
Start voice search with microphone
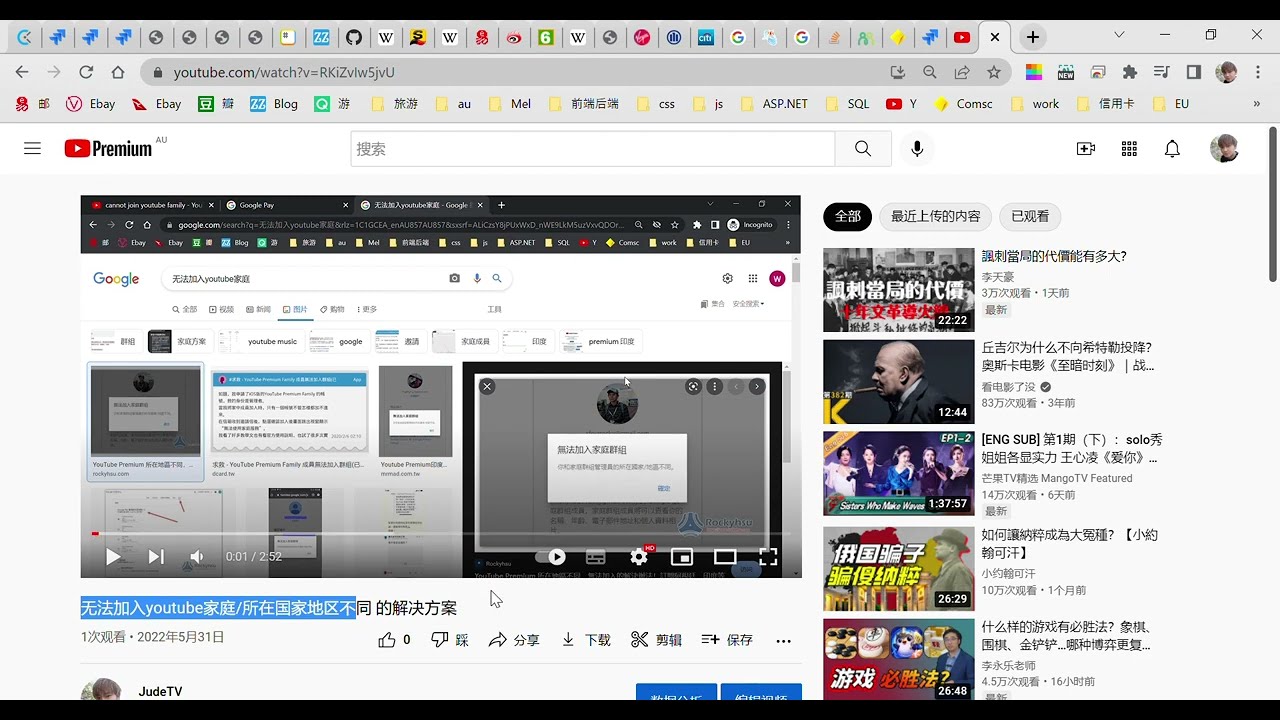[916, 149]
